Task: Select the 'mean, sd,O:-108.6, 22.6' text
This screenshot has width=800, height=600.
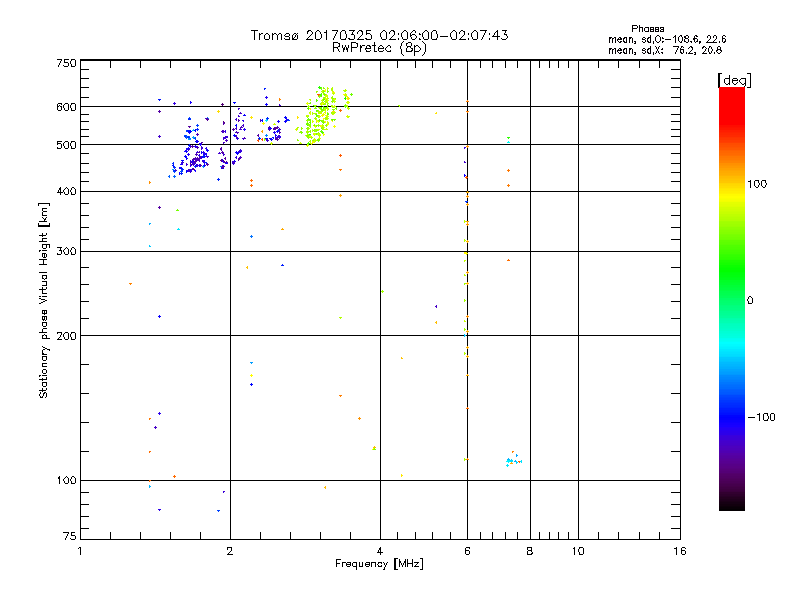Action: pos(667,39)
